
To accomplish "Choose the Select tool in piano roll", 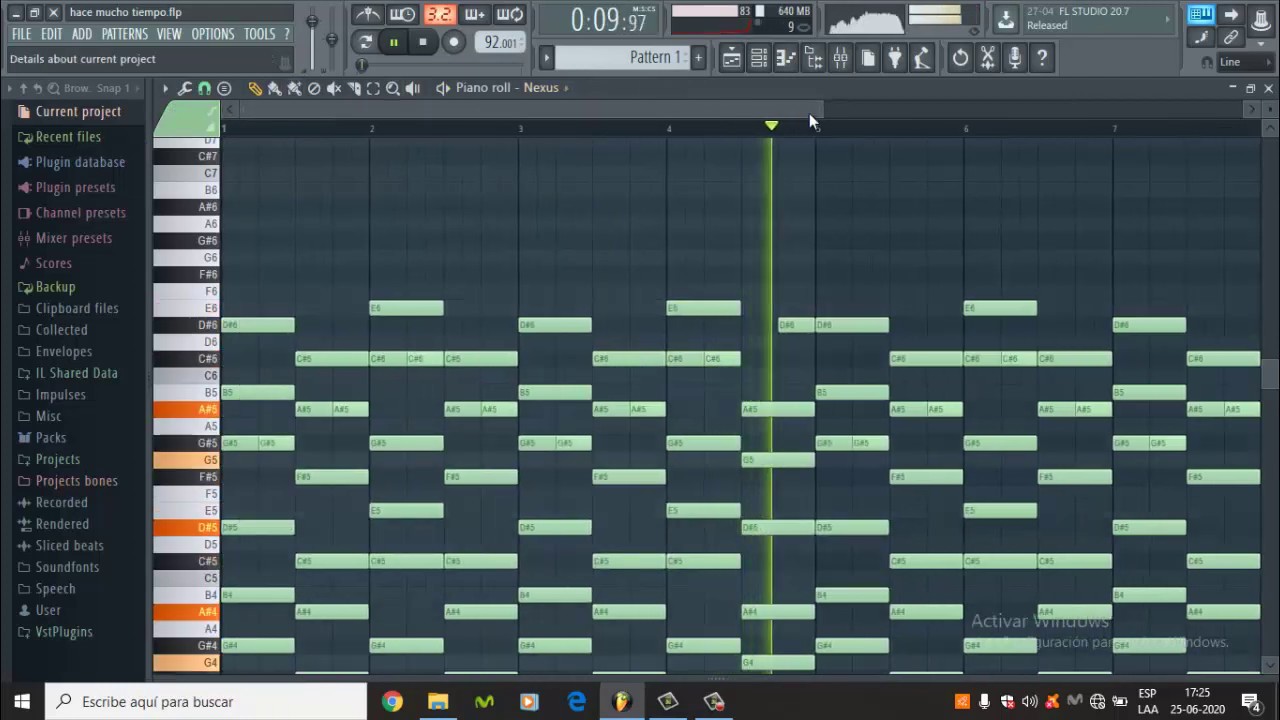I will coord(373,88).
